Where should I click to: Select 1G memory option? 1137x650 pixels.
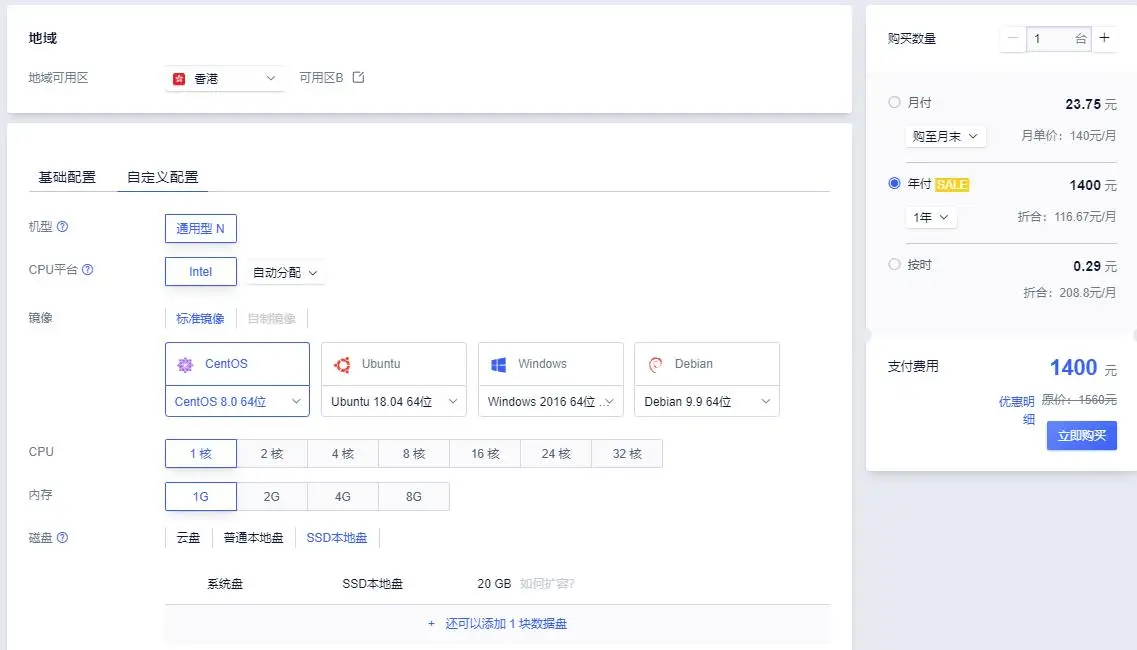pyautogui.click(x=201, y=496)
